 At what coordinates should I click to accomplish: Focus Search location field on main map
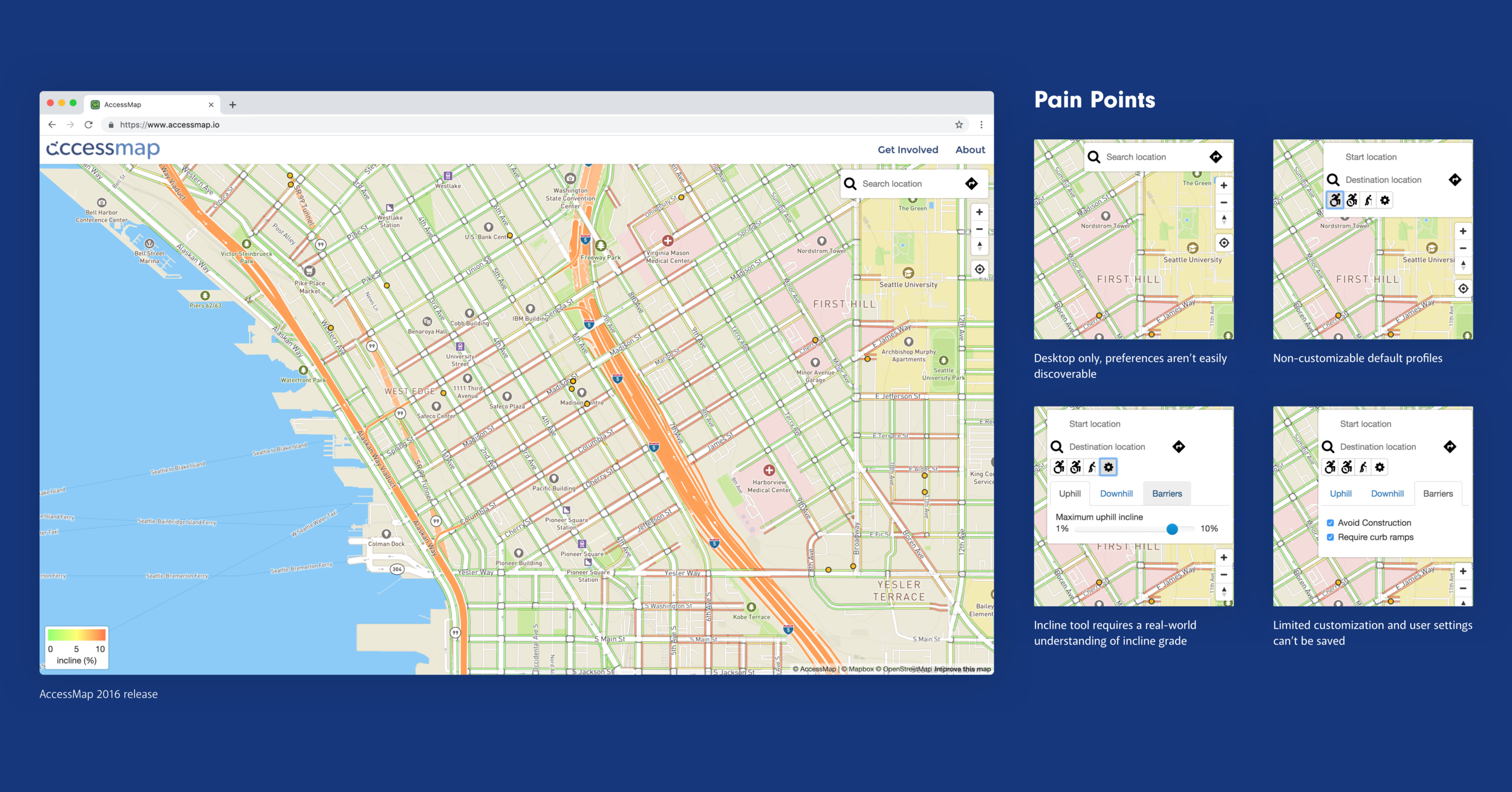[x=910, y=183]
